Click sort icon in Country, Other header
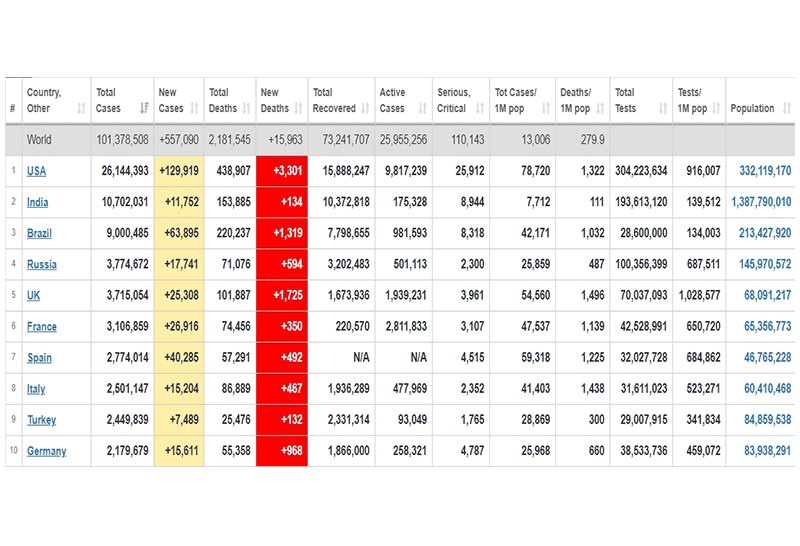This screenshot has height=546, width=800. pyautogui.click(x=81, y=108)
